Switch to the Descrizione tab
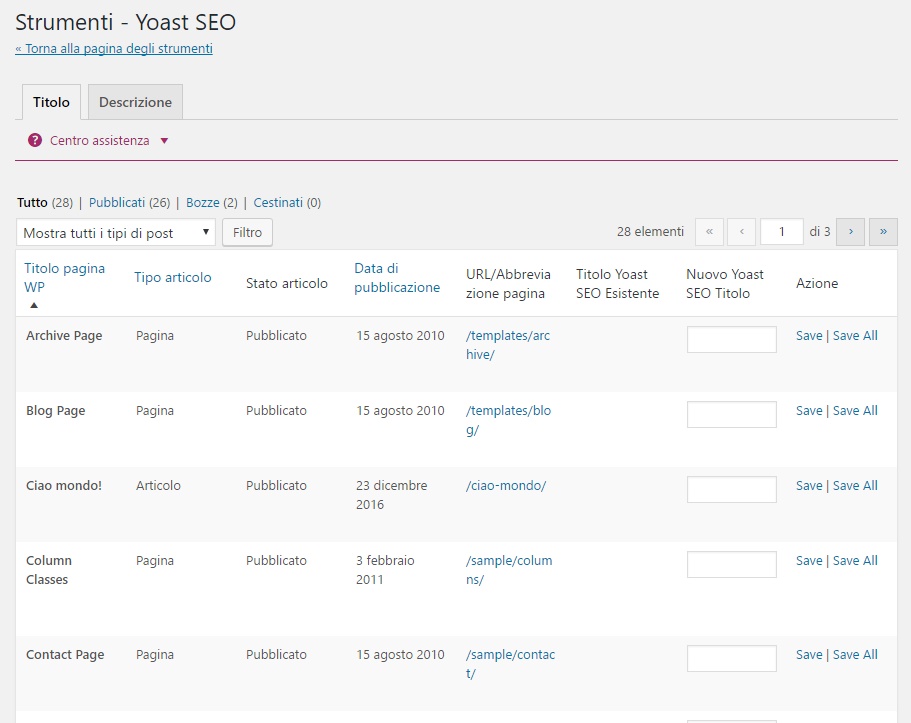911x723 pixels. [135, 102]
